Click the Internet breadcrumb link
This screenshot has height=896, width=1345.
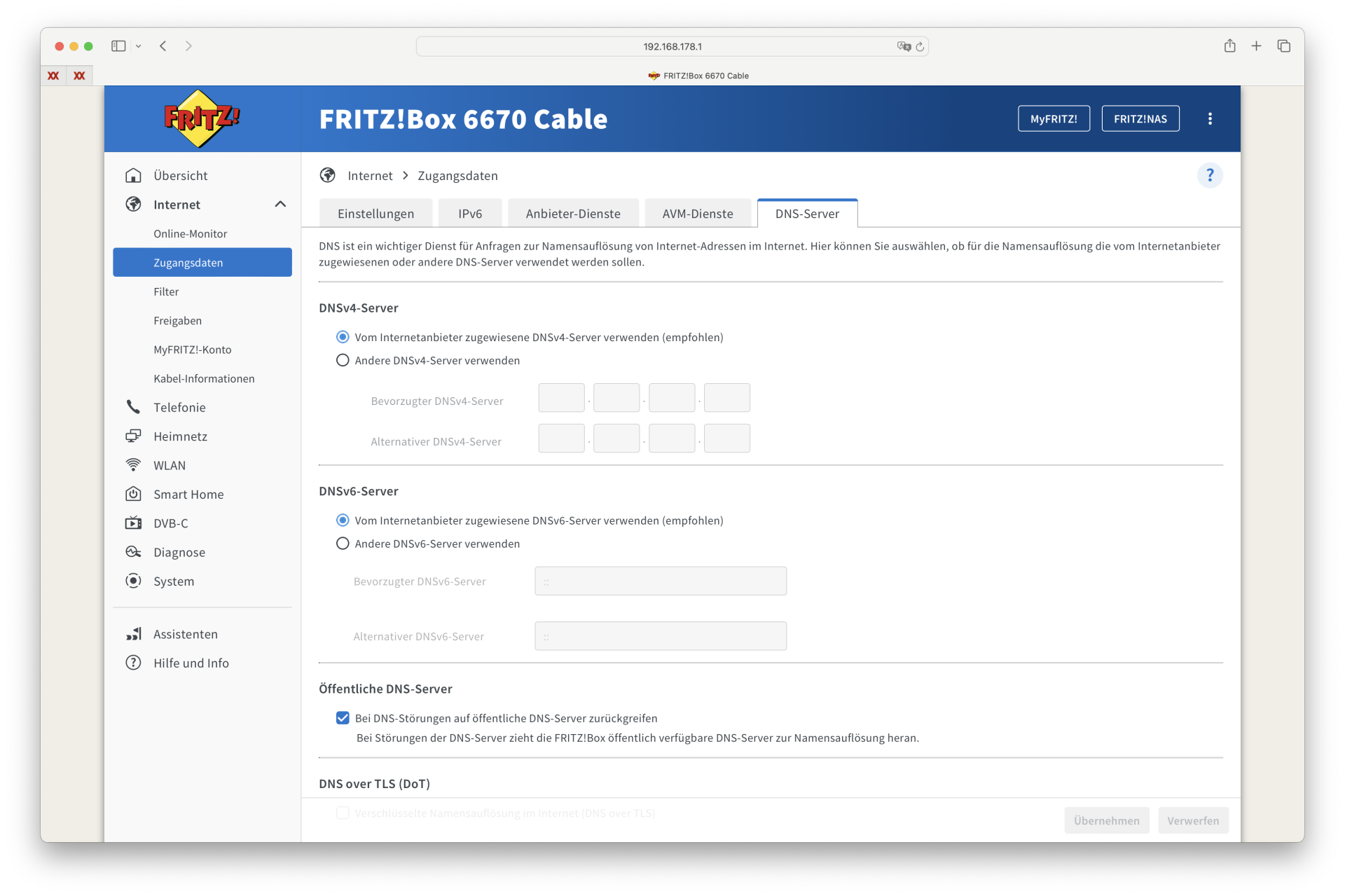[370, 176]
